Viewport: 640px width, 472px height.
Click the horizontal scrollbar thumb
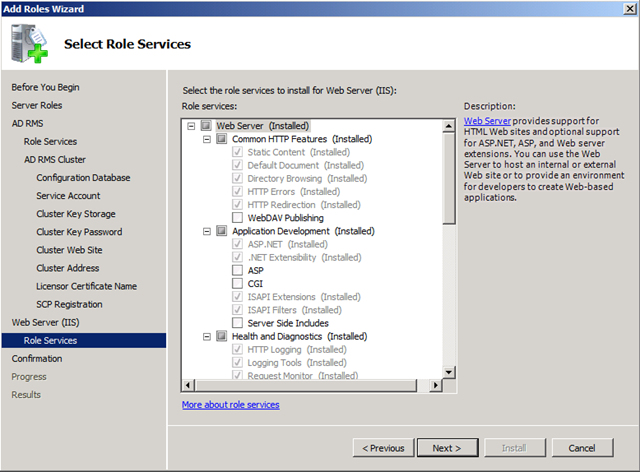(x=306, y=385)
